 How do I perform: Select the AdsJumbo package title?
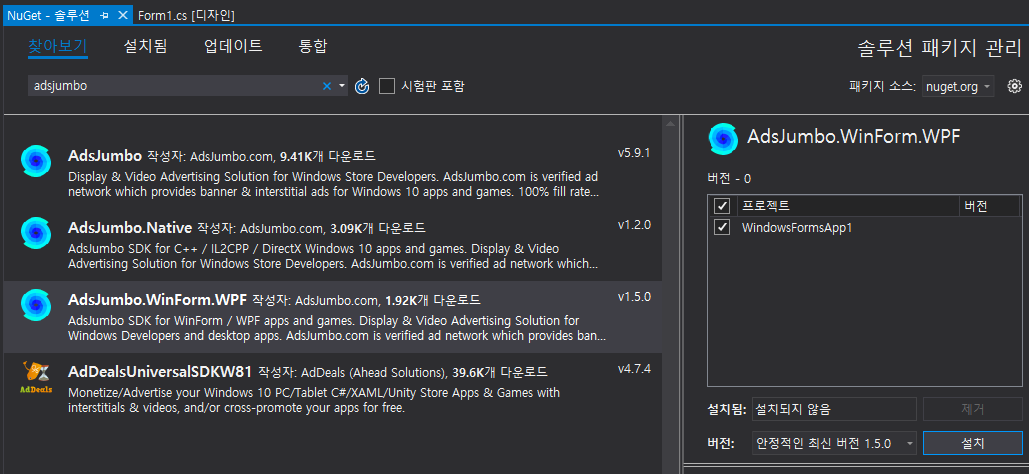(x=105, y=156)
